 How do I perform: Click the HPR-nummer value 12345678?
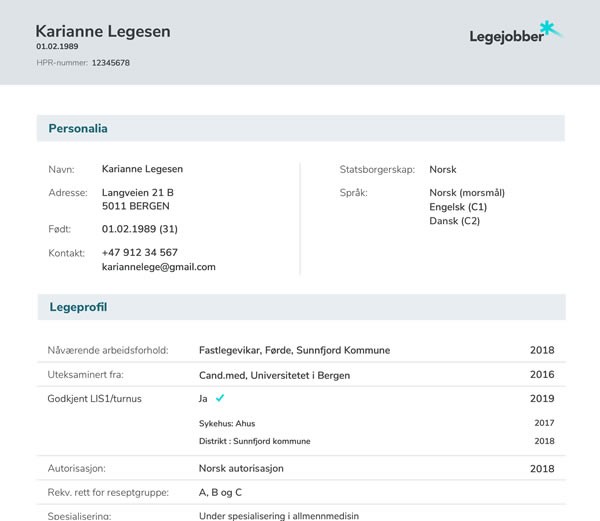(110, 63)
